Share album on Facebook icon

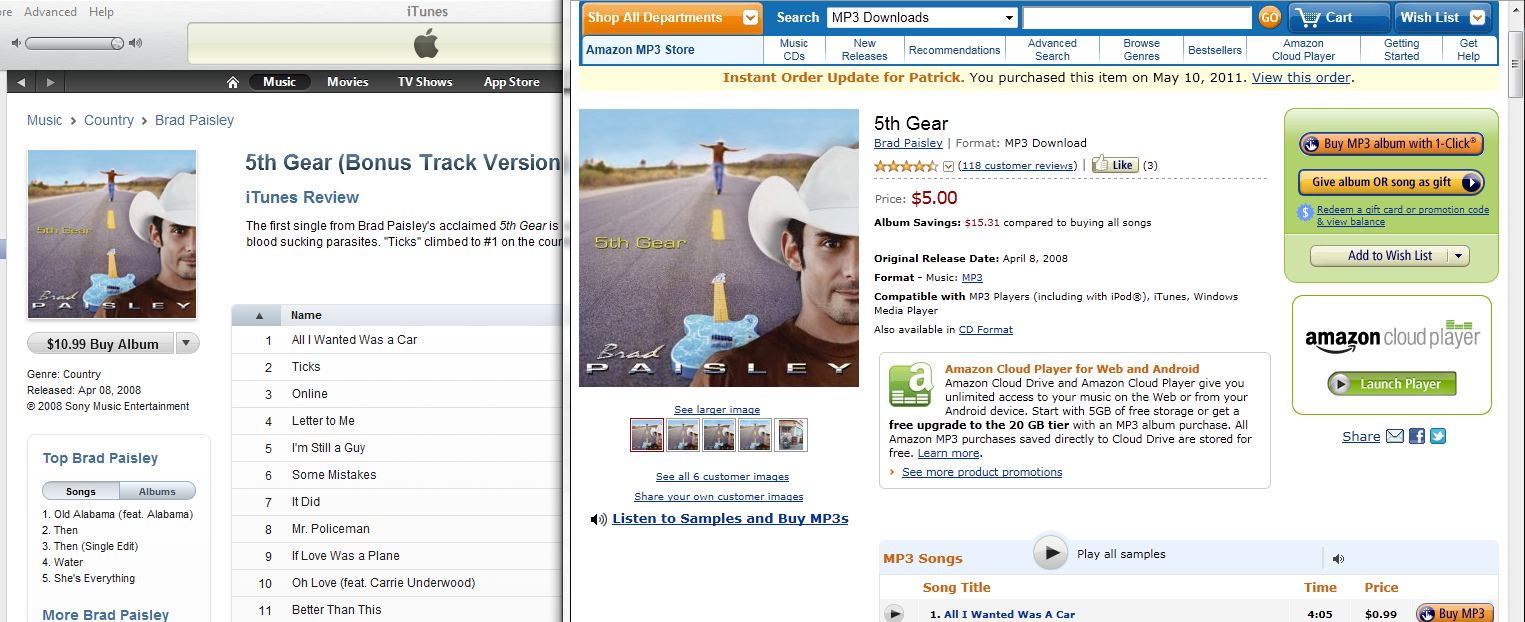click(1417, 436)
